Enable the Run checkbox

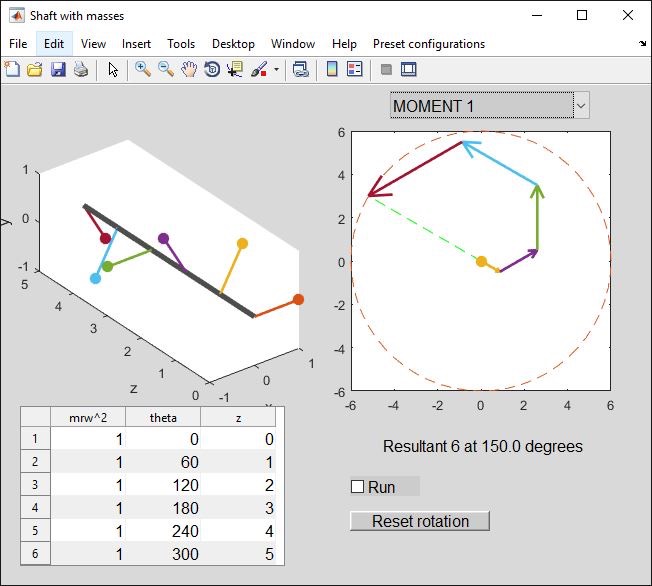357,487
